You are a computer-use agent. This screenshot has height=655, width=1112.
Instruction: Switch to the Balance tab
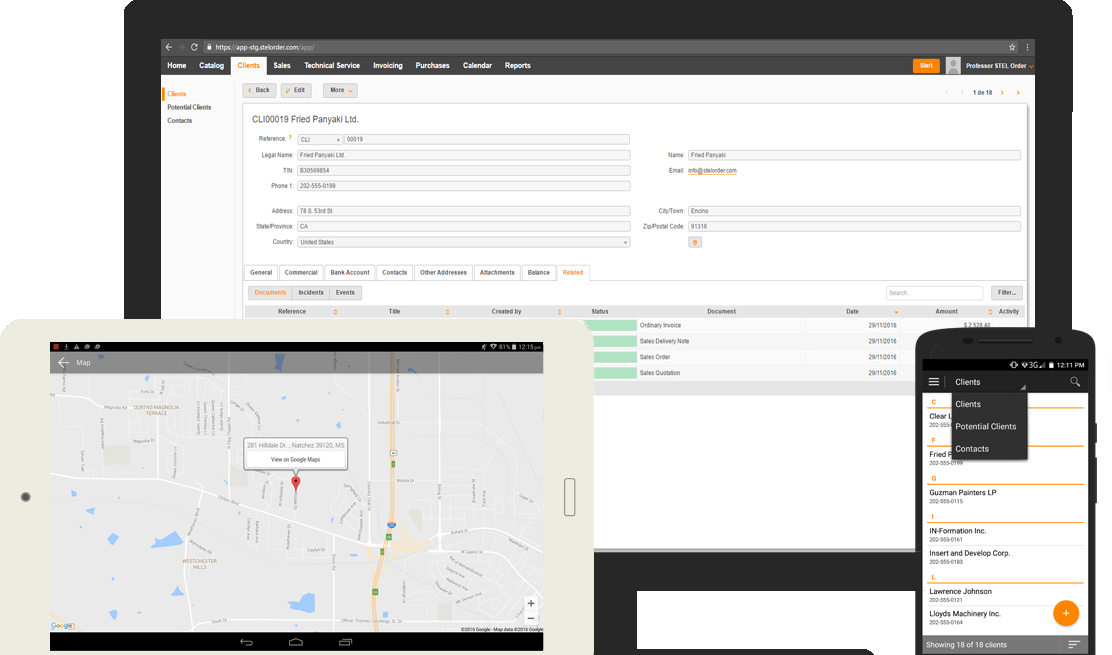[x=538, y=273]
